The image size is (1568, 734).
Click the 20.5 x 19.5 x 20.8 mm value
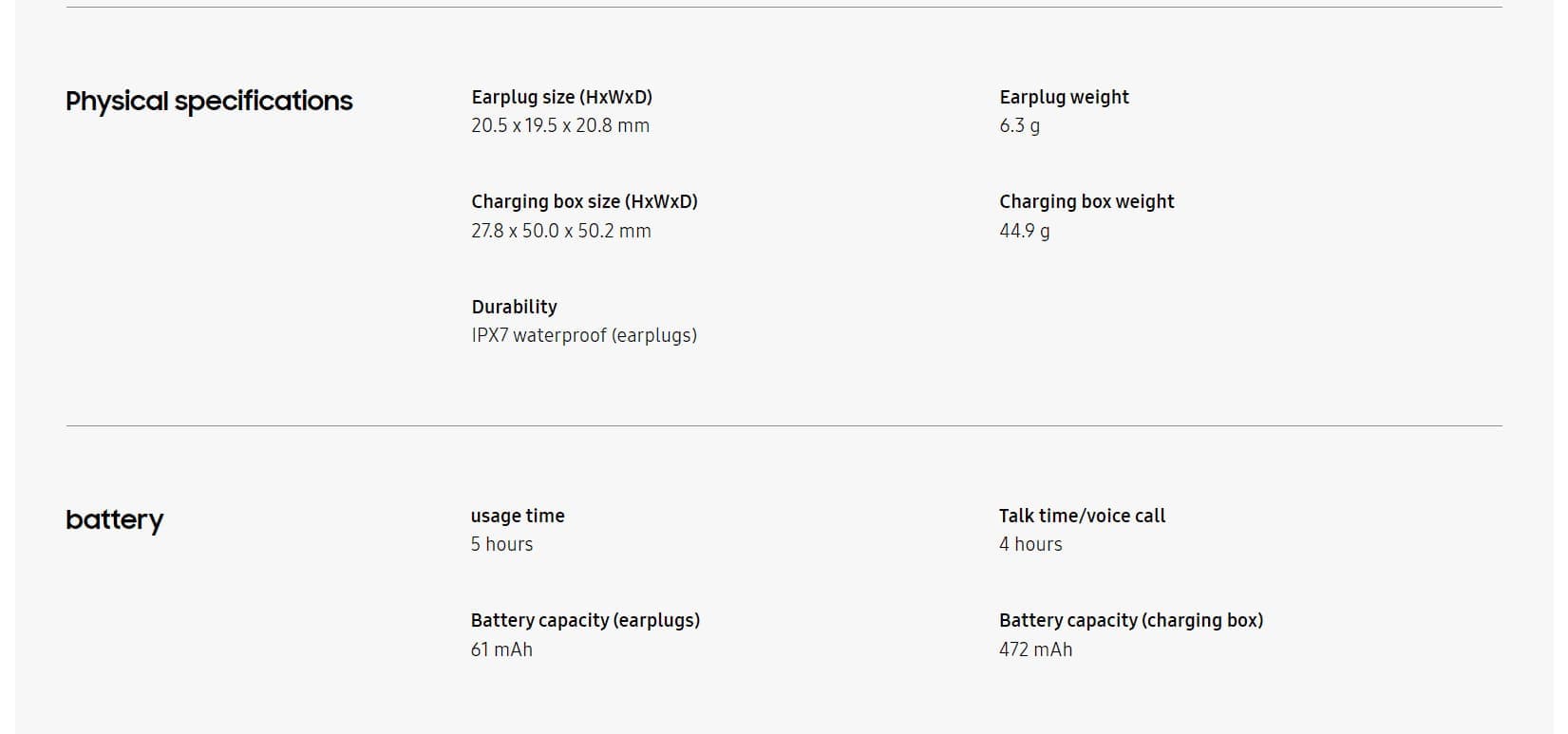click(x=560, y=125)
